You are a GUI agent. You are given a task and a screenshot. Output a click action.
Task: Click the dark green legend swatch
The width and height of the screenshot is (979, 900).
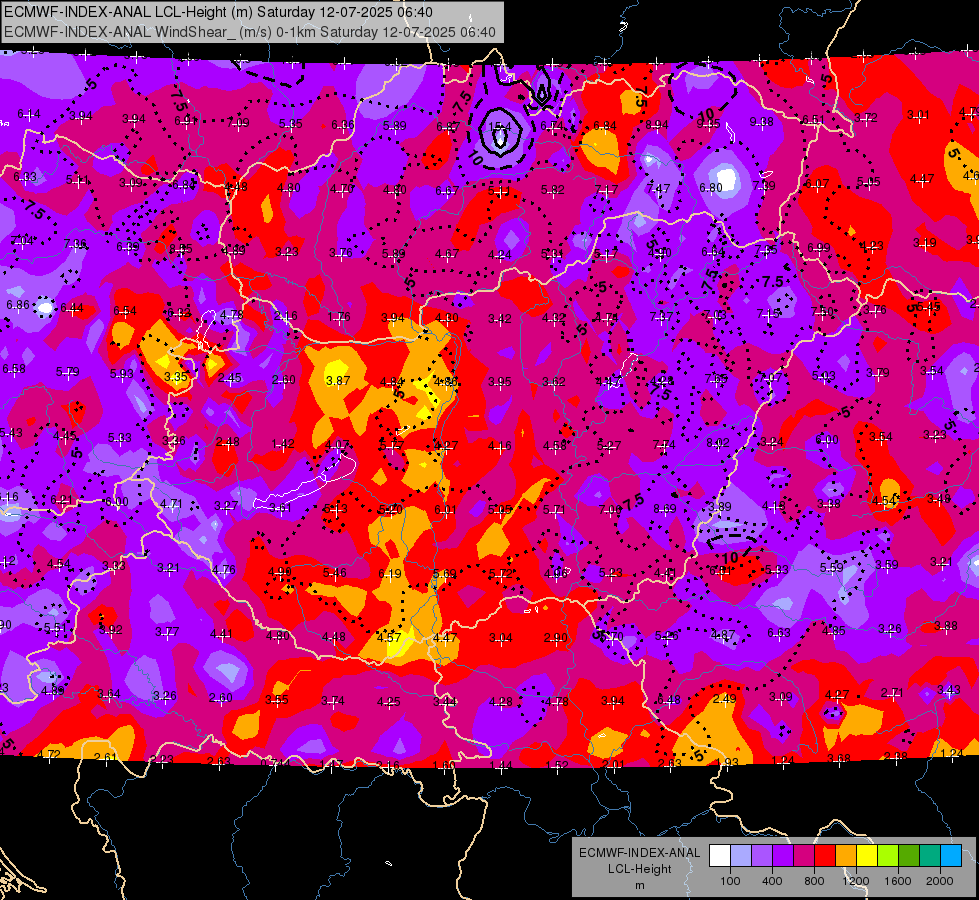point(909,856)
